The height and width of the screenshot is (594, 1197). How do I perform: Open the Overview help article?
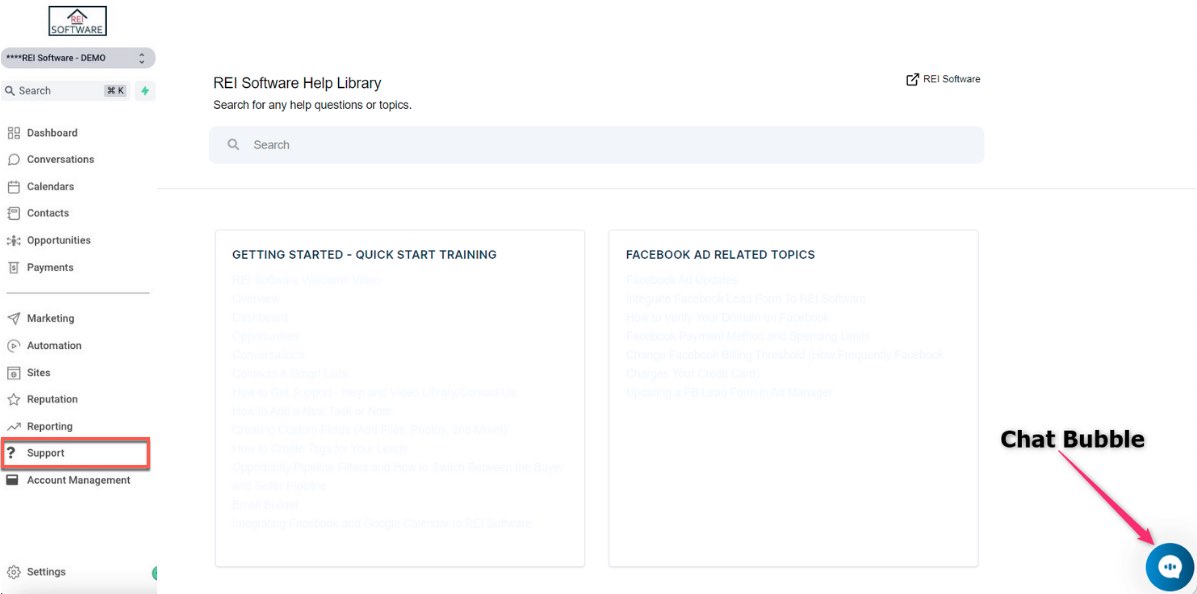tap(256, 299)
